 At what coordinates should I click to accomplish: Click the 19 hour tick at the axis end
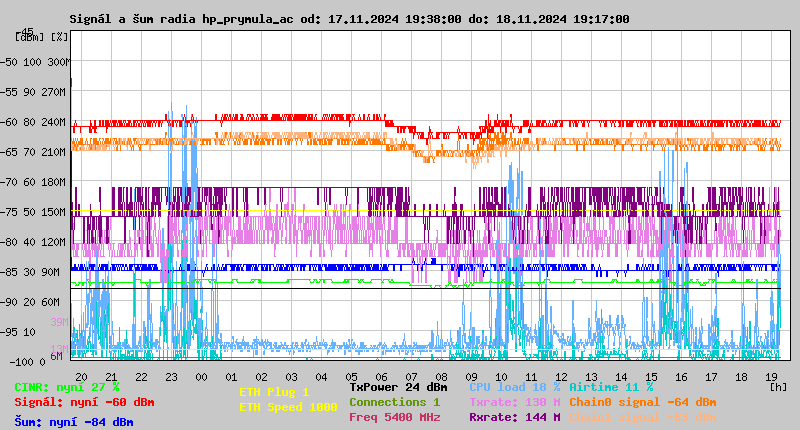pyautogui.click(x=771, y=377)
